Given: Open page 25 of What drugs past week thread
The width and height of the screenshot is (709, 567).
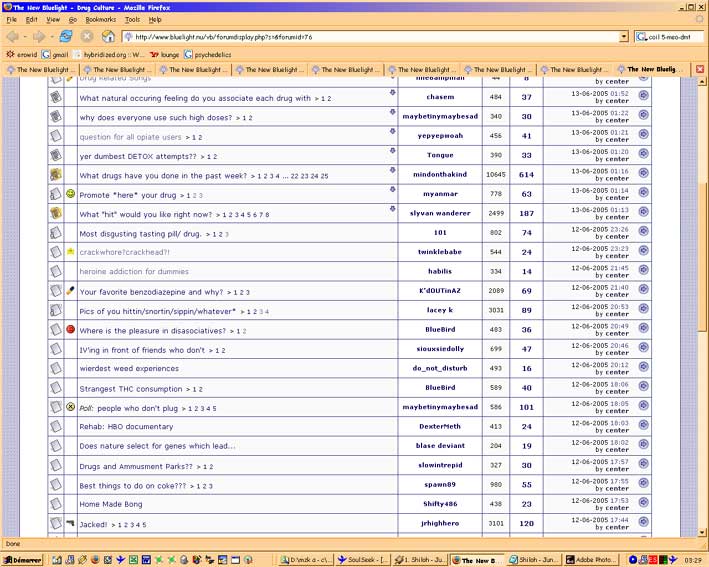Looking at the screenshot, I should [x=324, y=176].
